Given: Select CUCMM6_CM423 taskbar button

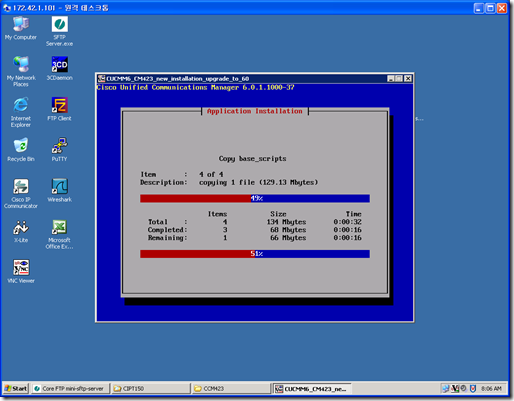Looking at the screenshot, I should coord(312,389).
